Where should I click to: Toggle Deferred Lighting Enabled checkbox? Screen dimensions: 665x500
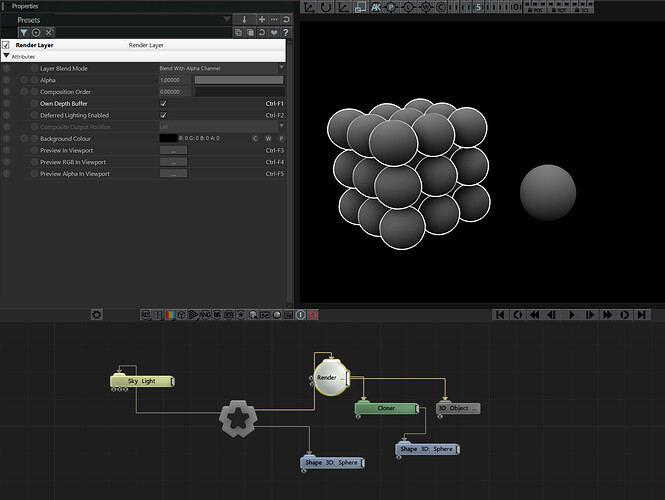coord(163,115)
